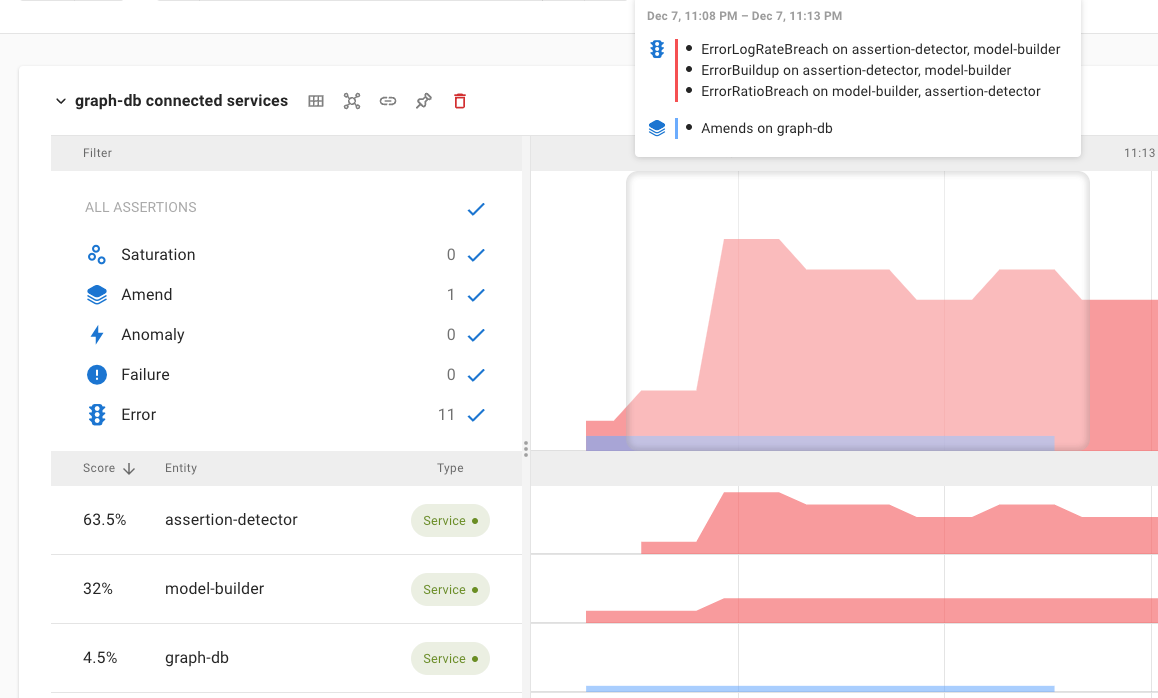Image resolution: width=1158 pixels, height=698 pixels.
Task: Copy link using the chain link icon
Action: [388, 100]
